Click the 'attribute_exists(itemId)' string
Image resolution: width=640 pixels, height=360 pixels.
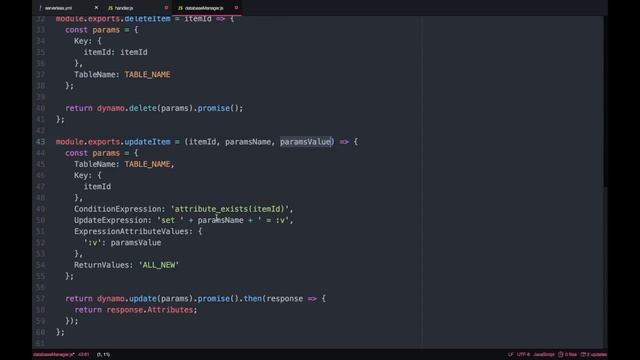[x=229, y=209]
